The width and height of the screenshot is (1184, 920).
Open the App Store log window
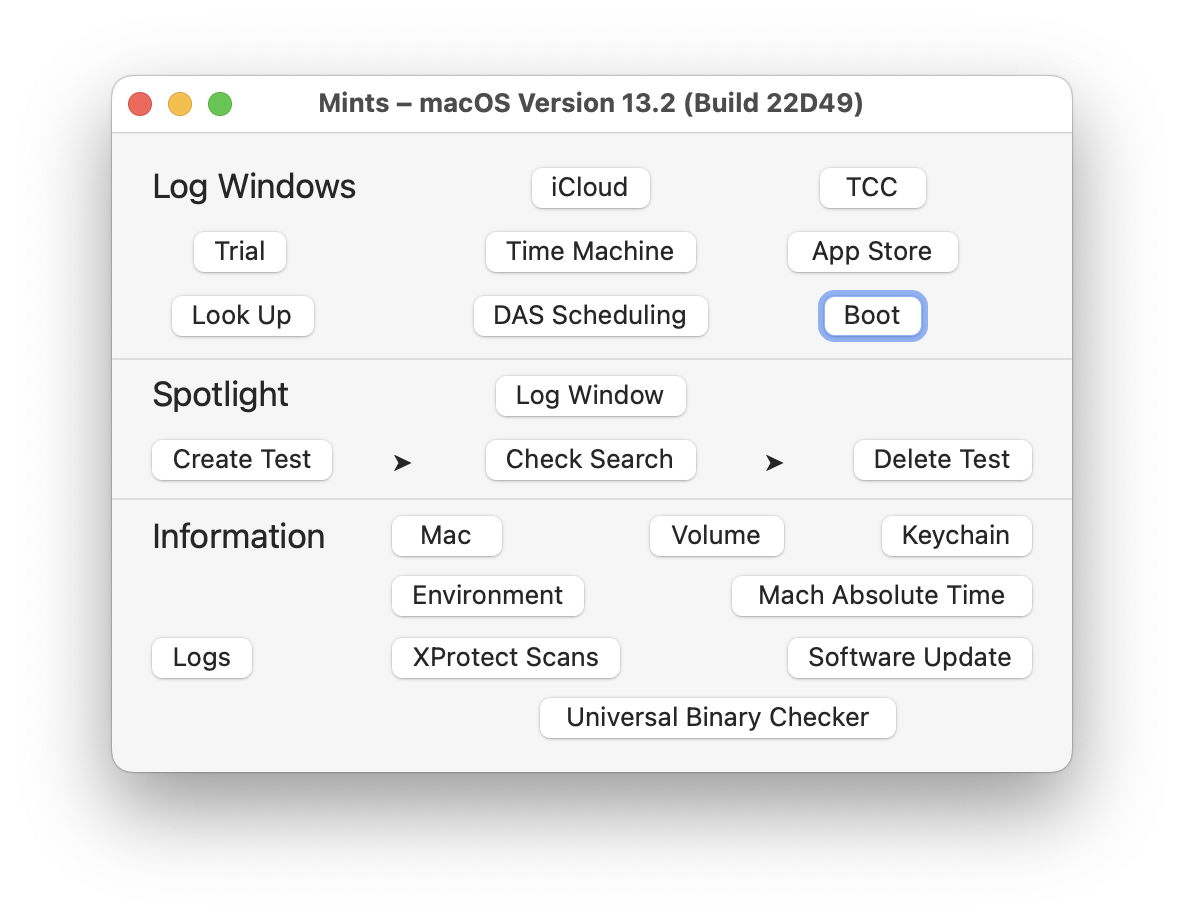872,252
